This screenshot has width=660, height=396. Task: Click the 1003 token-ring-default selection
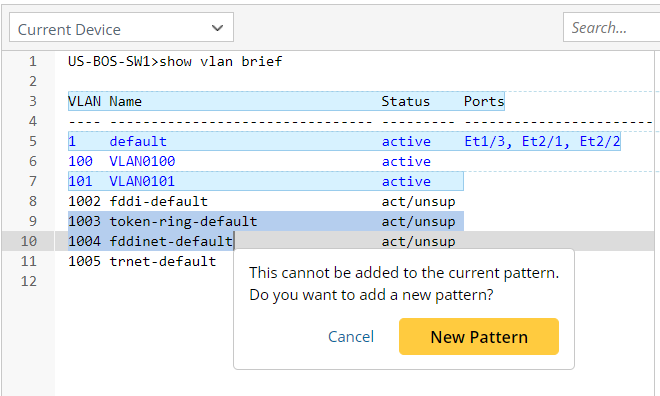click(x=266, y=221)
